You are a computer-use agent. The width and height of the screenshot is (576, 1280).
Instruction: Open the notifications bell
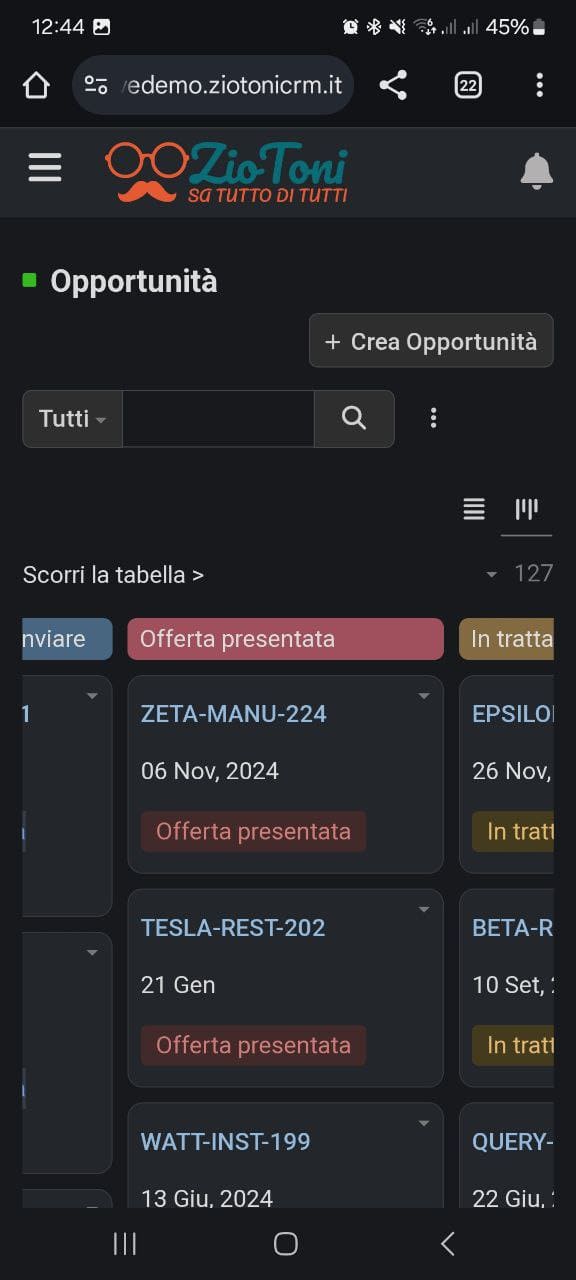[537, 171]
